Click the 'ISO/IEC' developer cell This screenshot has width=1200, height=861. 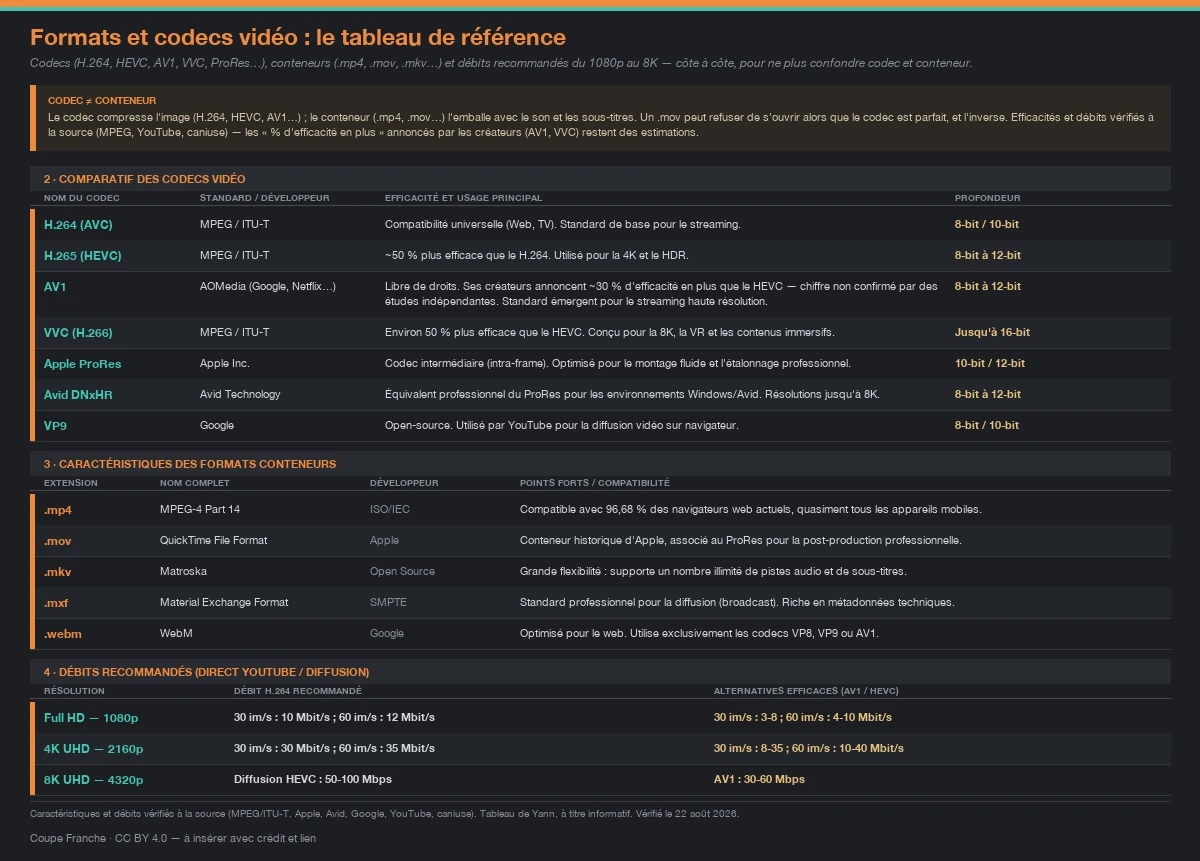(x=390, y=510)
